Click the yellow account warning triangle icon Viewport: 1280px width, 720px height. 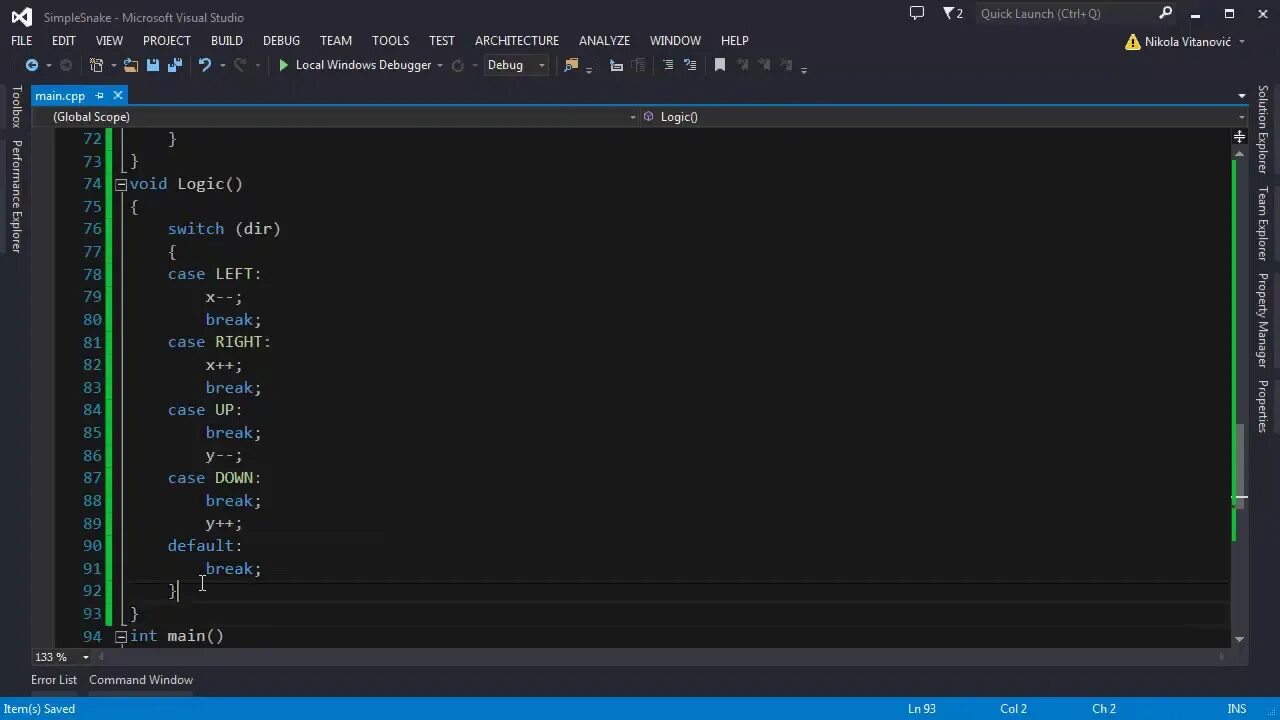pos(1132,42)
